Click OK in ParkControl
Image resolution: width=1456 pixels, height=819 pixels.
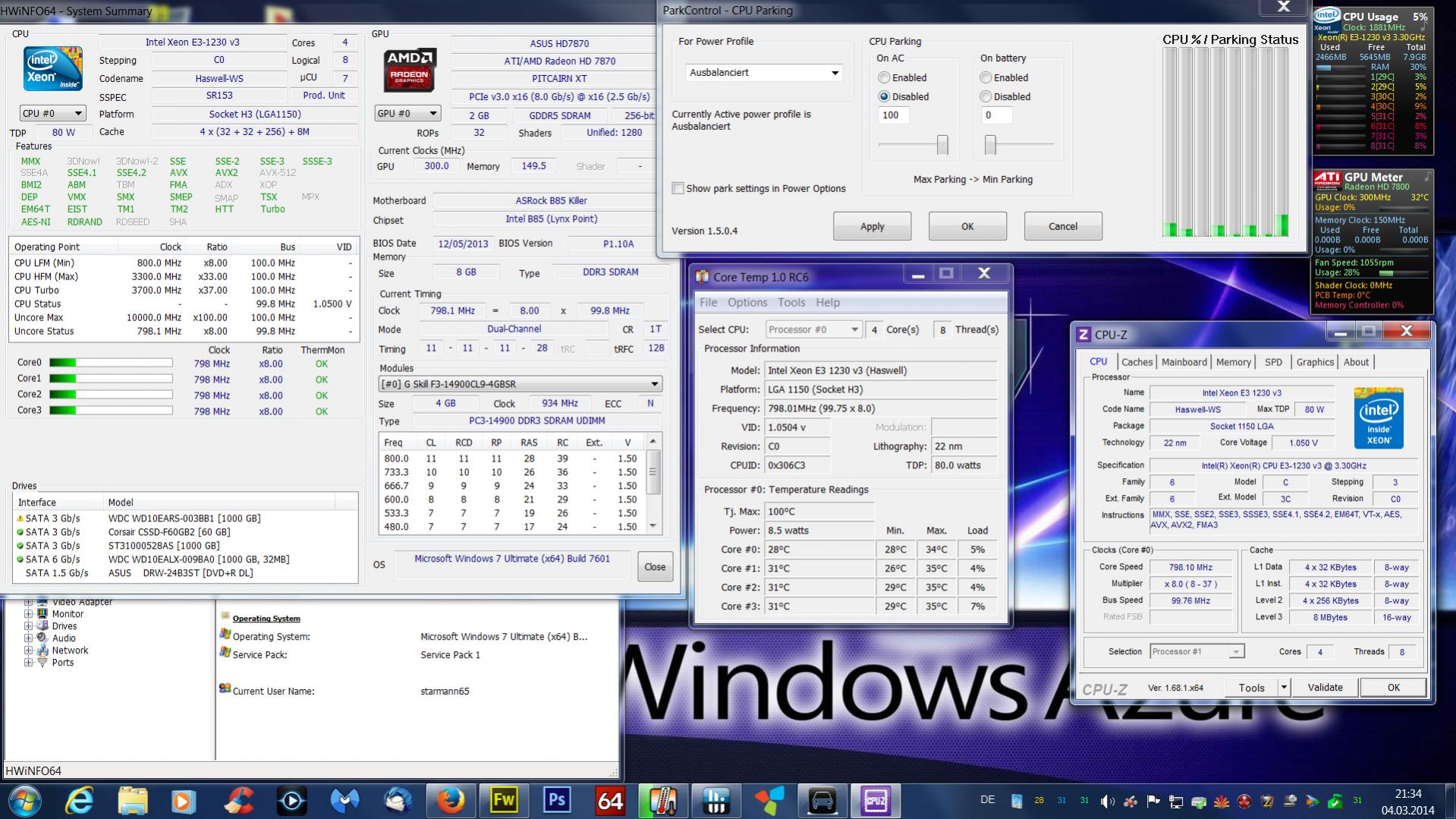967,226
